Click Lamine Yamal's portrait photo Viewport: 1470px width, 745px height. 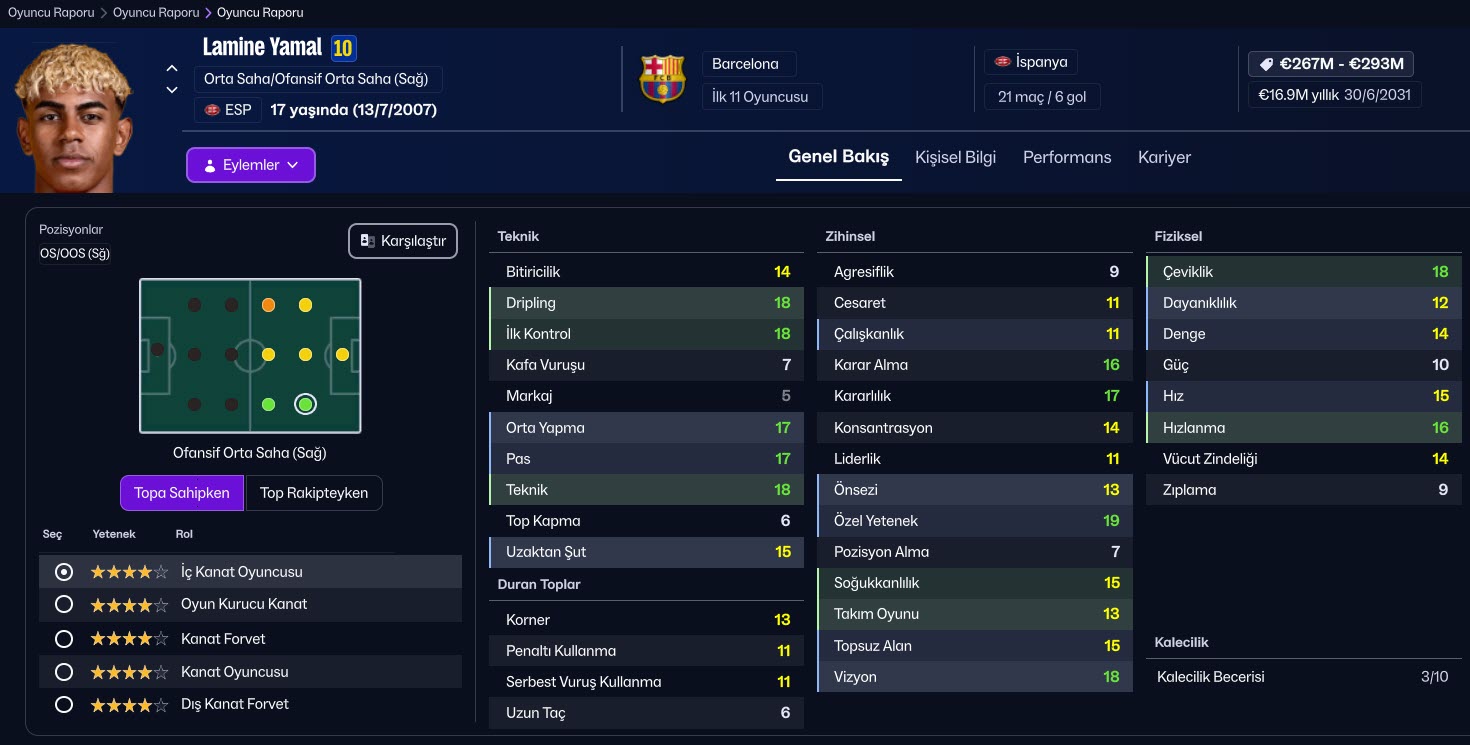(75, 120)
